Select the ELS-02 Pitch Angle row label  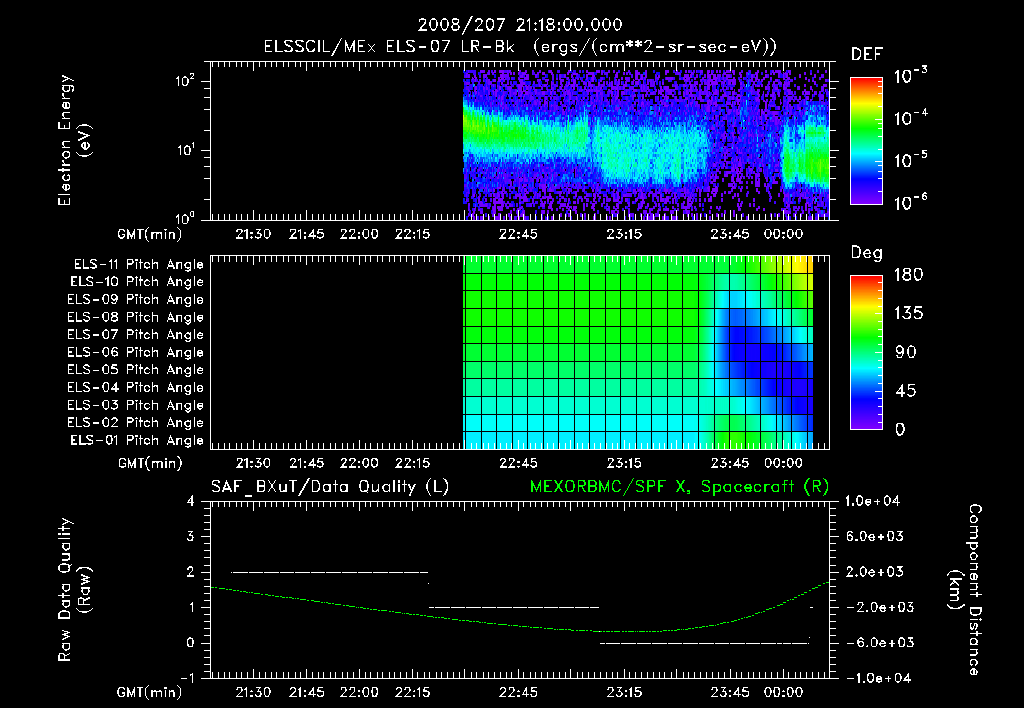point(135,423)
